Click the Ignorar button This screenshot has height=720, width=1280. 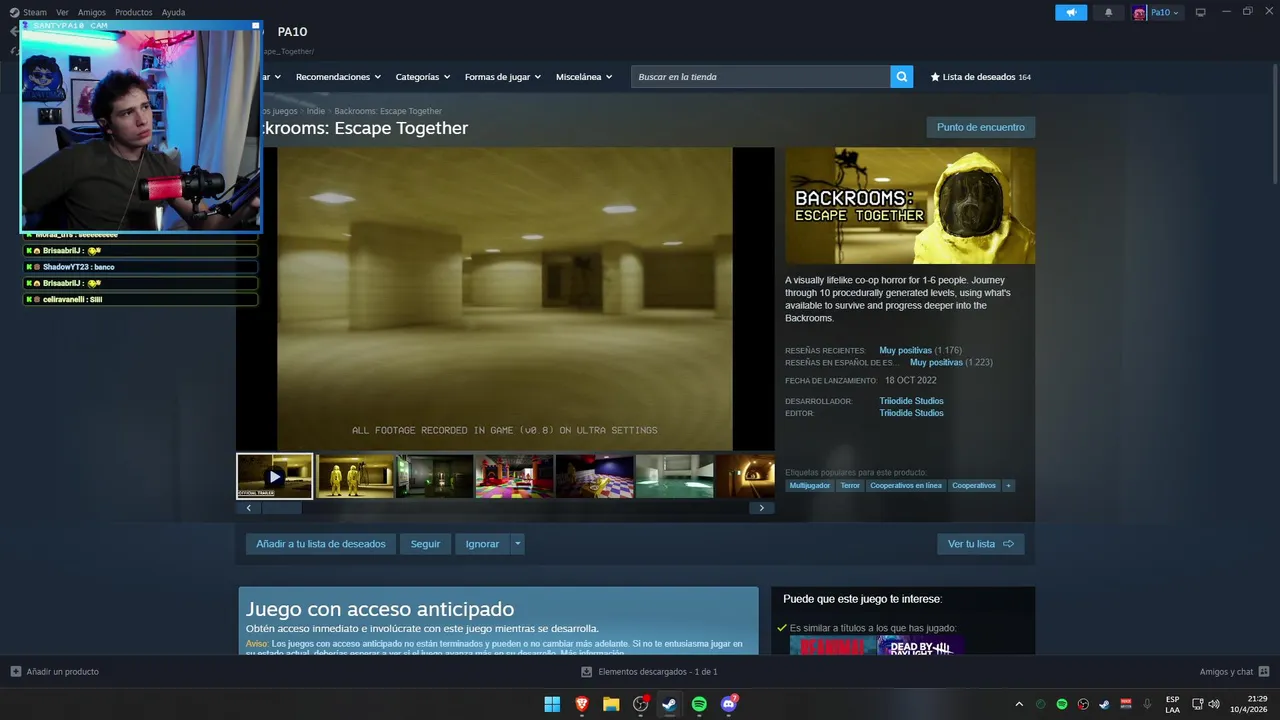click(x=482, y=544)
